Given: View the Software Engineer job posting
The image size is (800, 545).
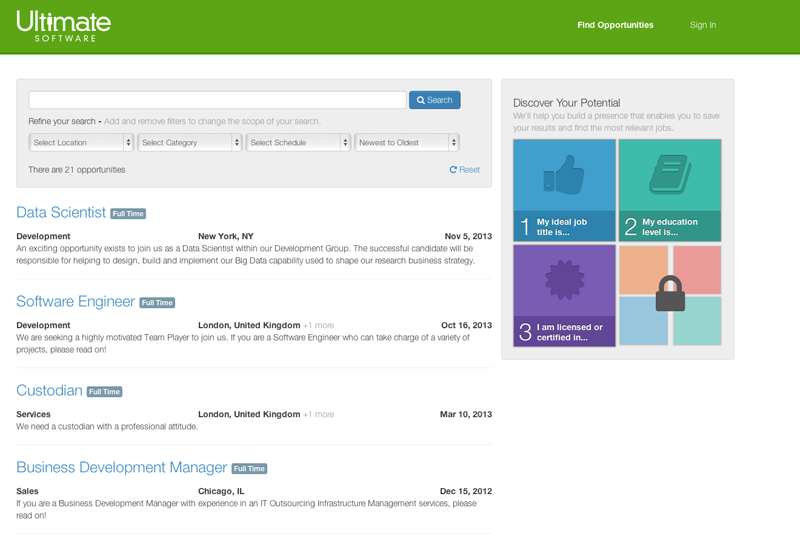Looking at the screenshot, I should 75,301.
